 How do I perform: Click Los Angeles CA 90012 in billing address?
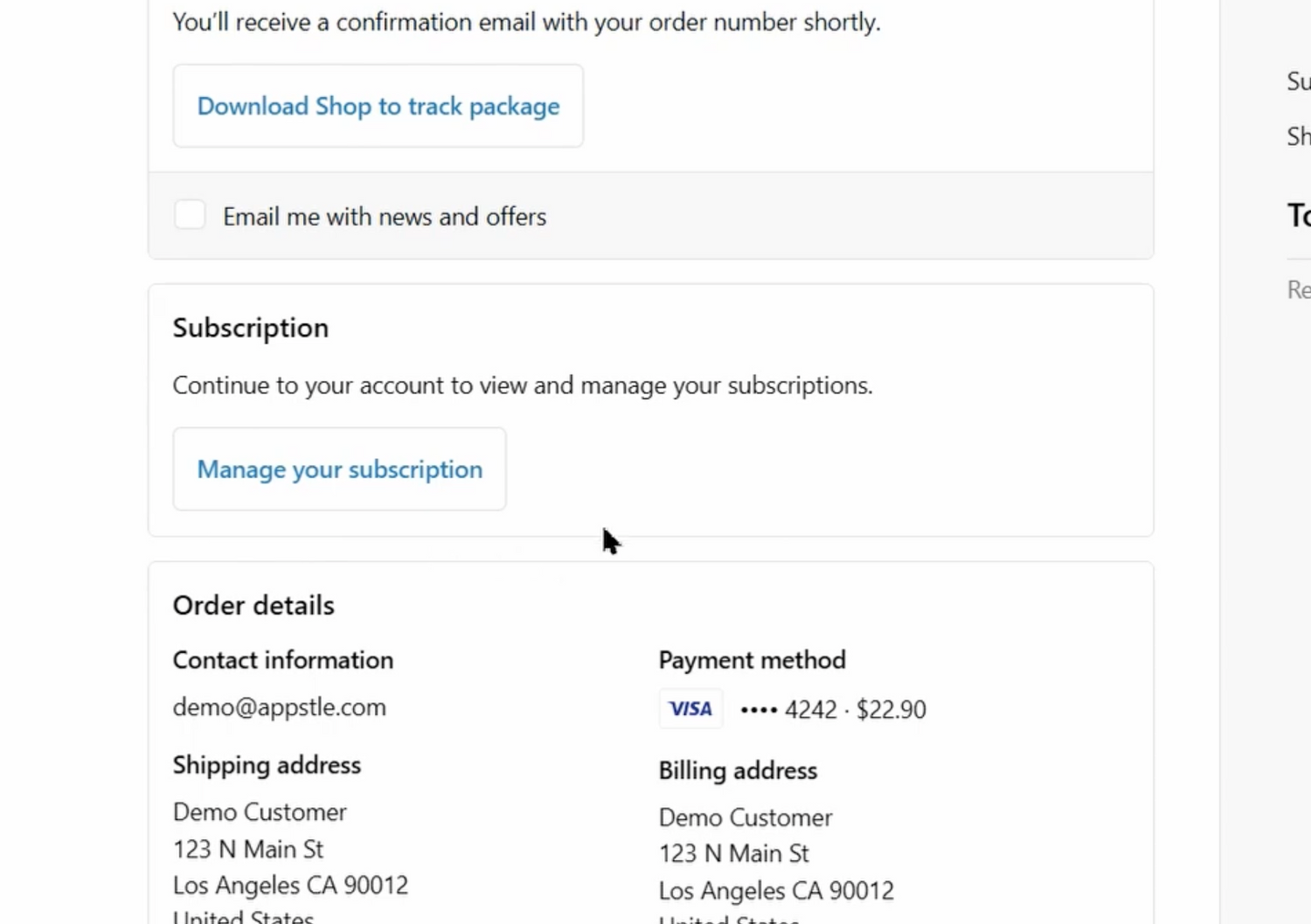point(776,891)
